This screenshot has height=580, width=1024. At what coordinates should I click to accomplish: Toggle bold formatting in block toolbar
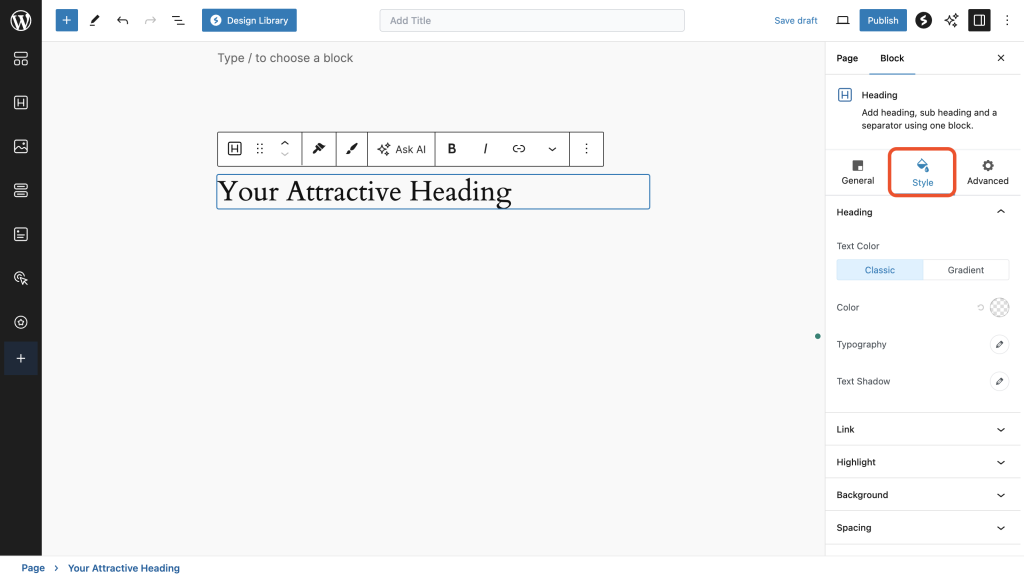tap(452, 149)
